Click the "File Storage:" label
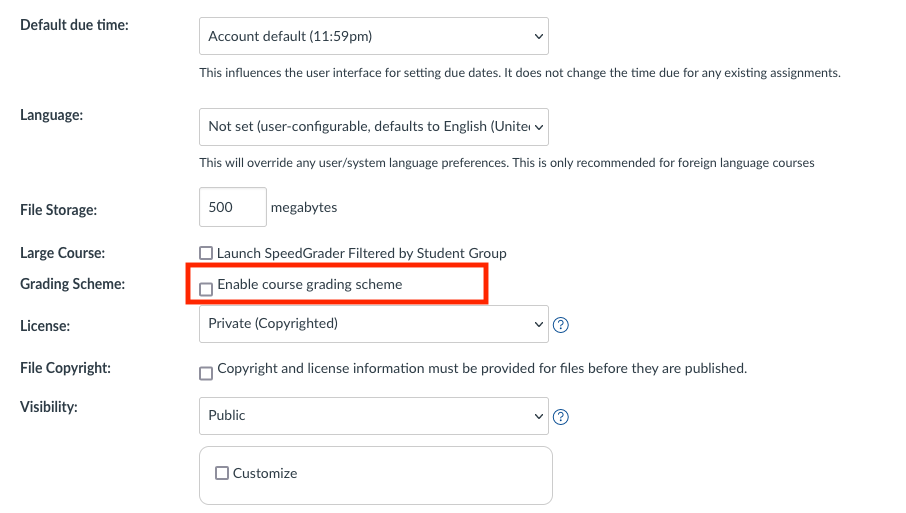Viewport: 906px width, 513px height. [59, 210]
